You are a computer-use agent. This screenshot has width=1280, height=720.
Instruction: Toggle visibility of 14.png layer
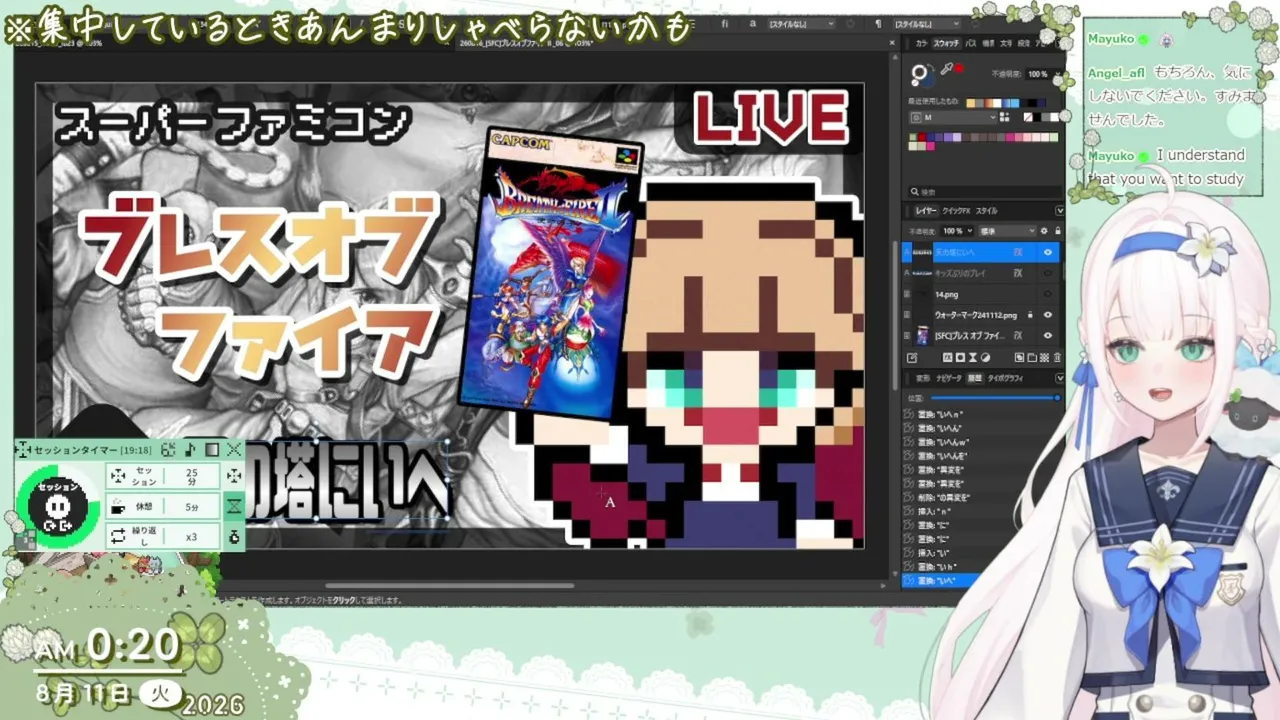(x=1048, y=294)
